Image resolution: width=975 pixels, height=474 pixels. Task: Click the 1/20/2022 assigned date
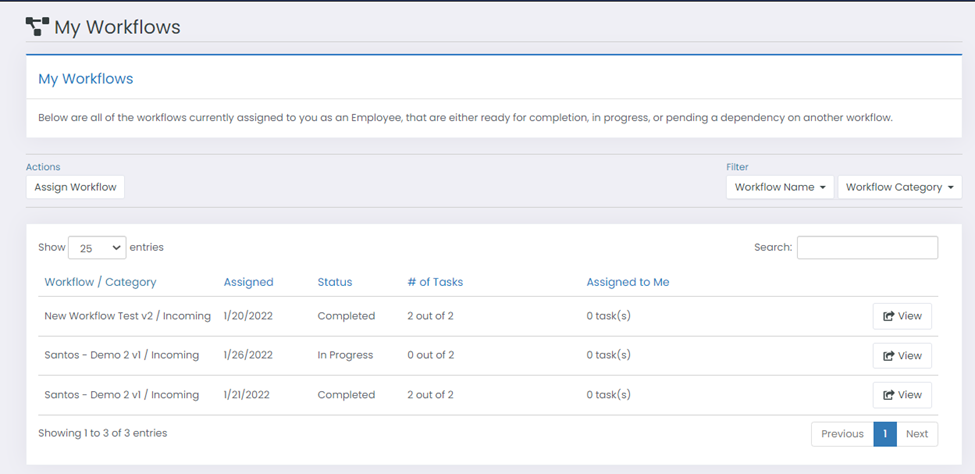click(x=248, y=316)
